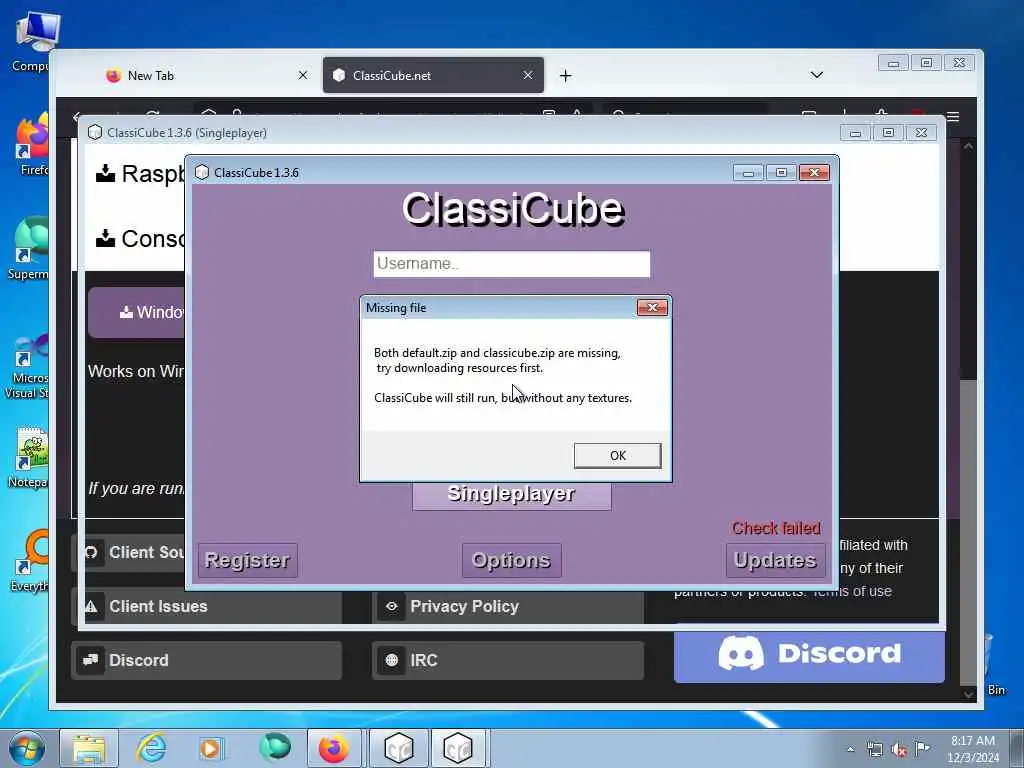Select the ClassiCube.net browser tab
This screenshot has height=768, width=1024.
click(x=433, y=76)
